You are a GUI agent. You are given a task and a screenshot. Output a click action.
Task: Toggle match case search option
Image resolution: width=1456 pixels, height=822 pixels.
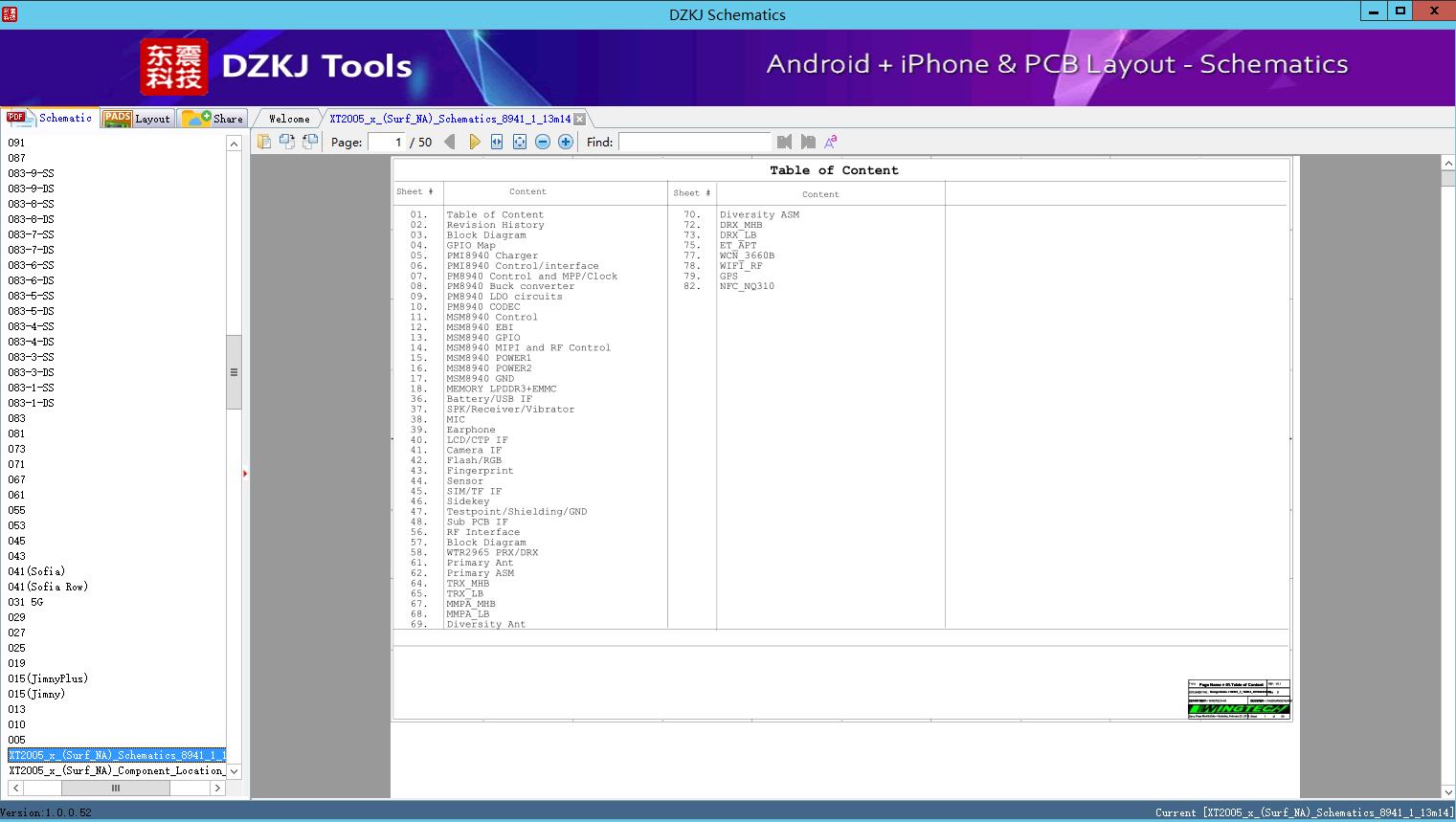pyautogui.click(x=831, y=142)
